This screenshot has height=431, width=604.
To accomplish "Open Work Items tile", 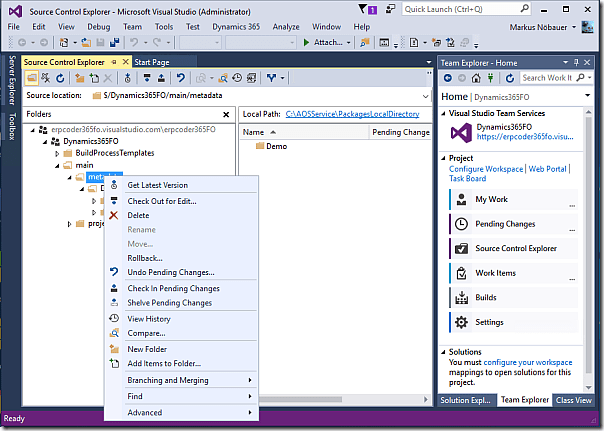I will [x=513, y=273].
